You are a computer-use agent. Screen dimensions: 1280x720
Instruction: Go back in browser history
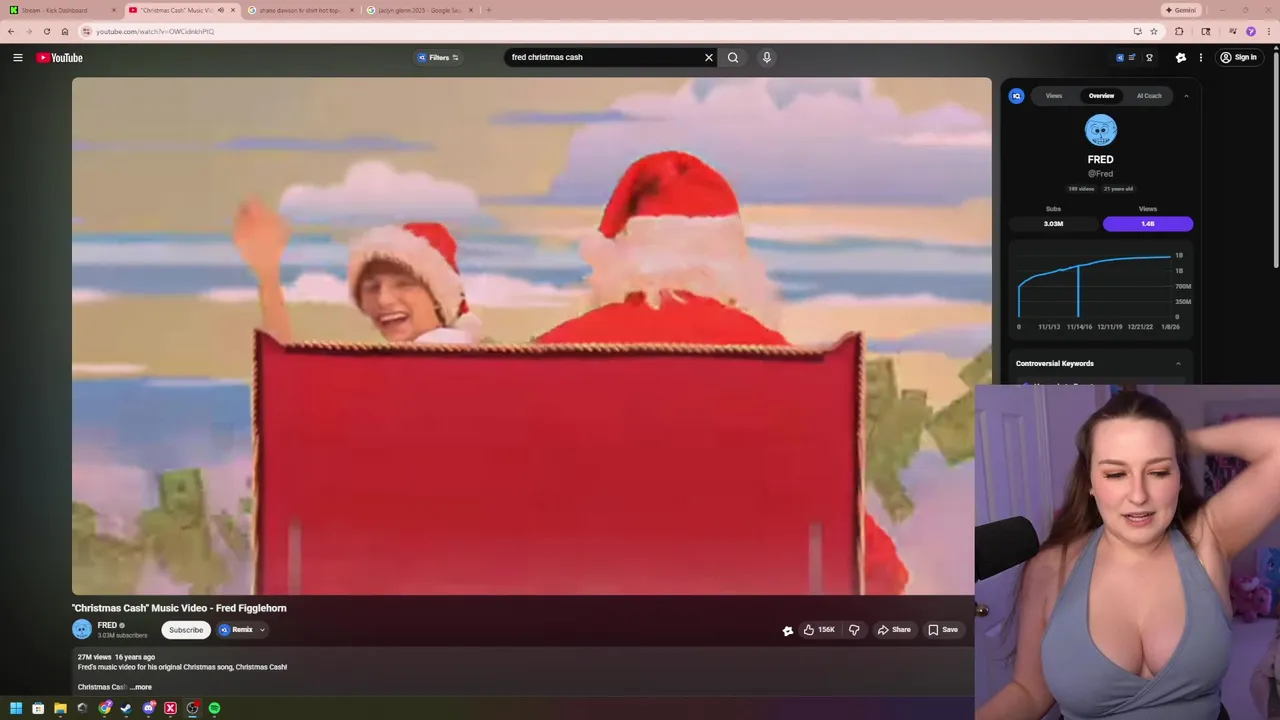tap(11, 31)
